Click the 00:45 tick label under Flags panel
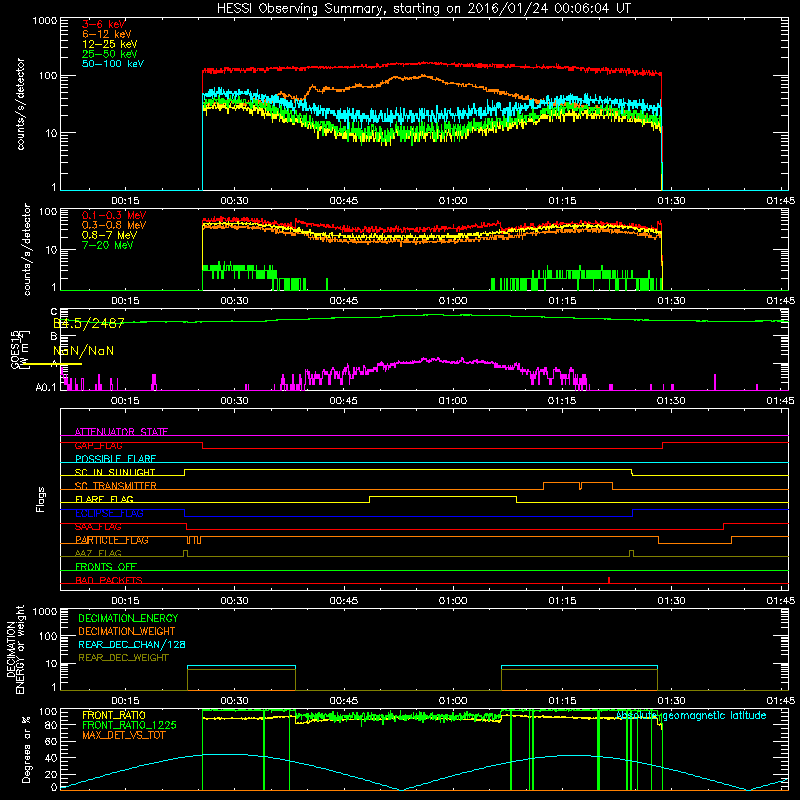This screenshot has height=800, width=800. 343,601
